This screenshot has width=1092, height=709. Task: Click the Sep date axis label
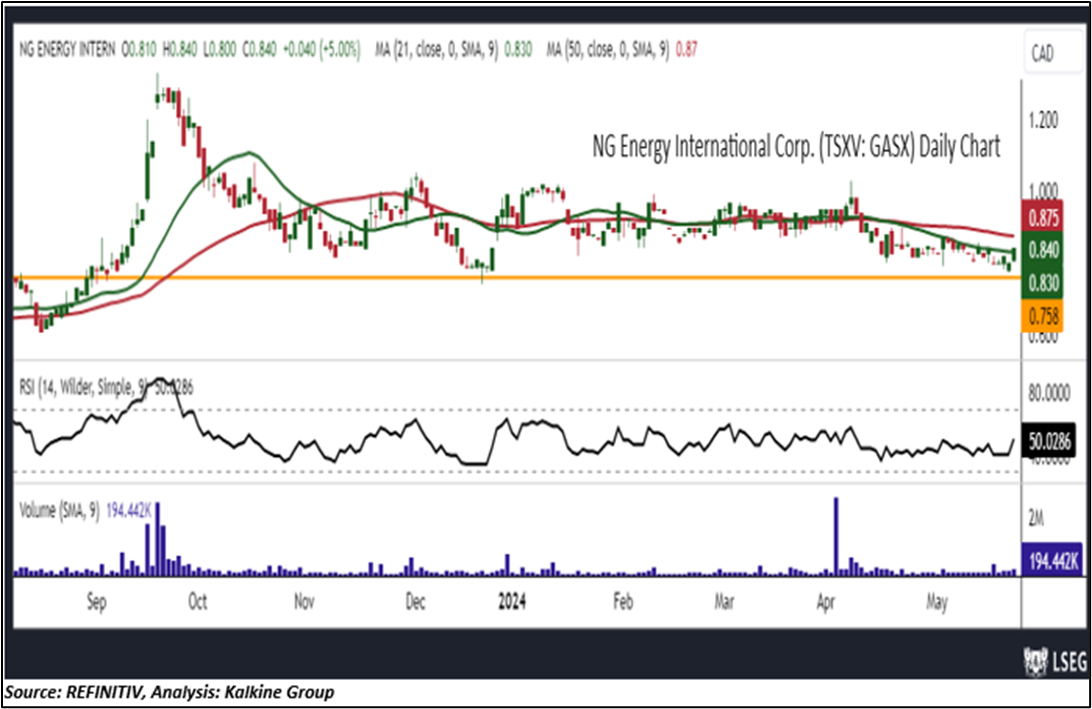[x=97, y=602]
